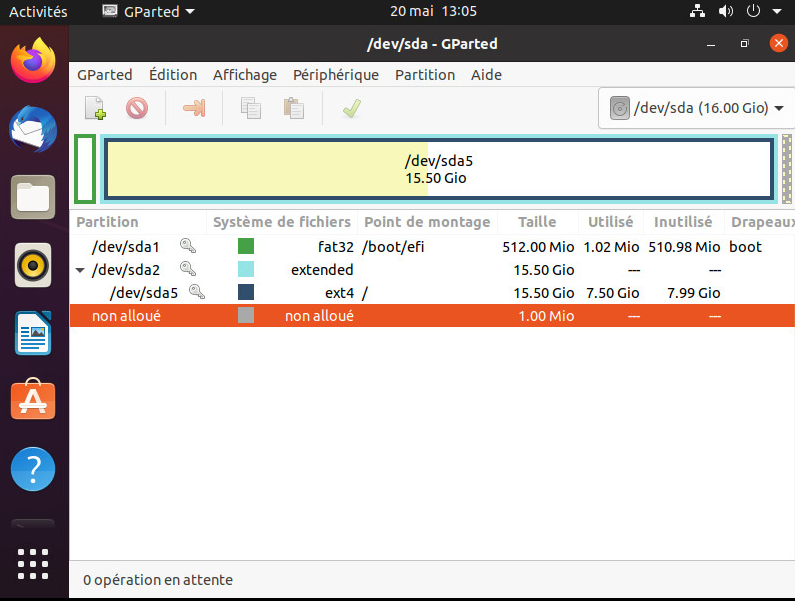Screen dimensions: 795x601
Task: Click the 1.02 Mio used value
Action: [x=611, y=247]
